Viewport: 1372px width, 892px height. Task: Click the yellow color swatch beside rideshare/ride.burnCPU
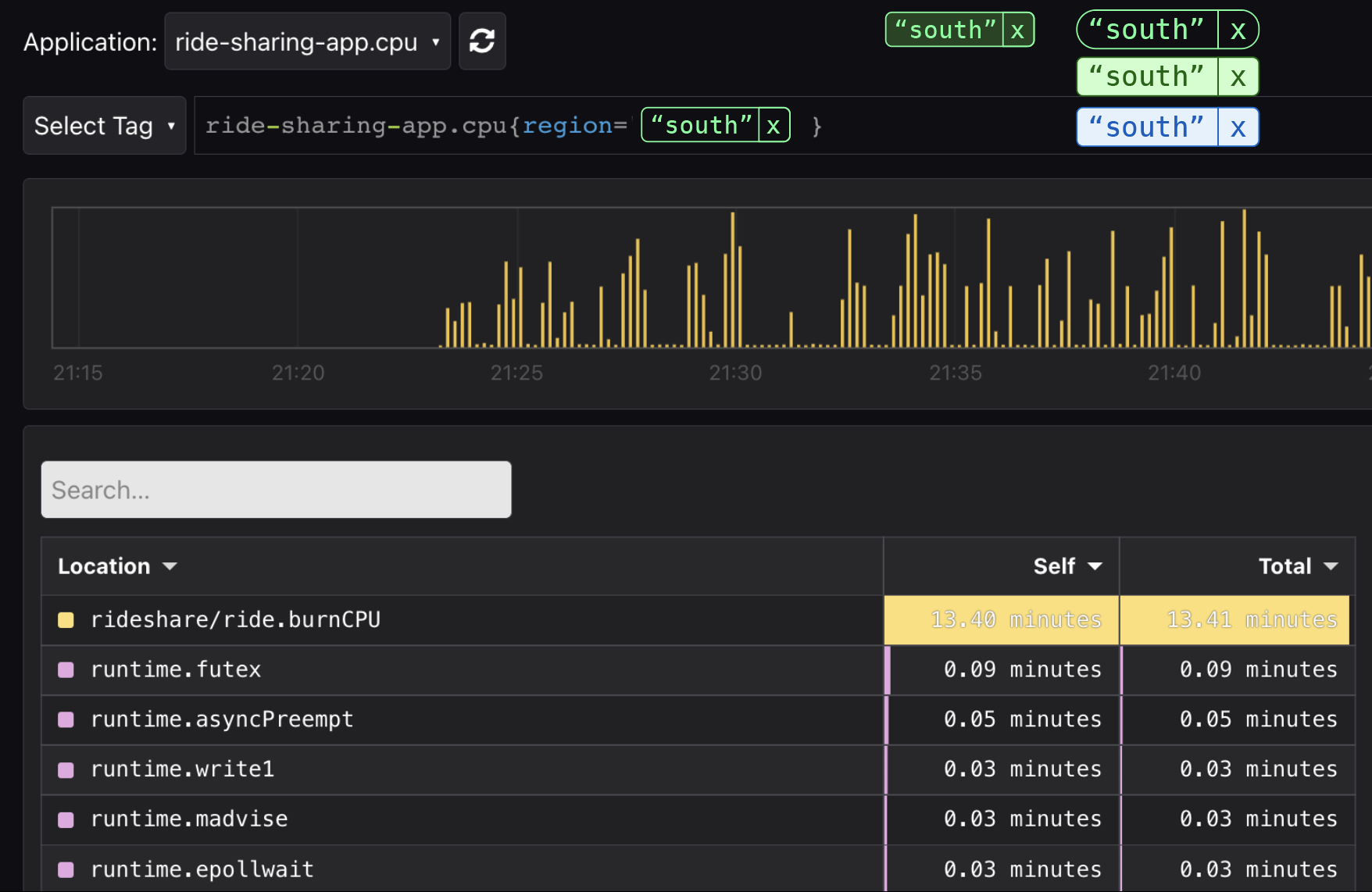66,619
